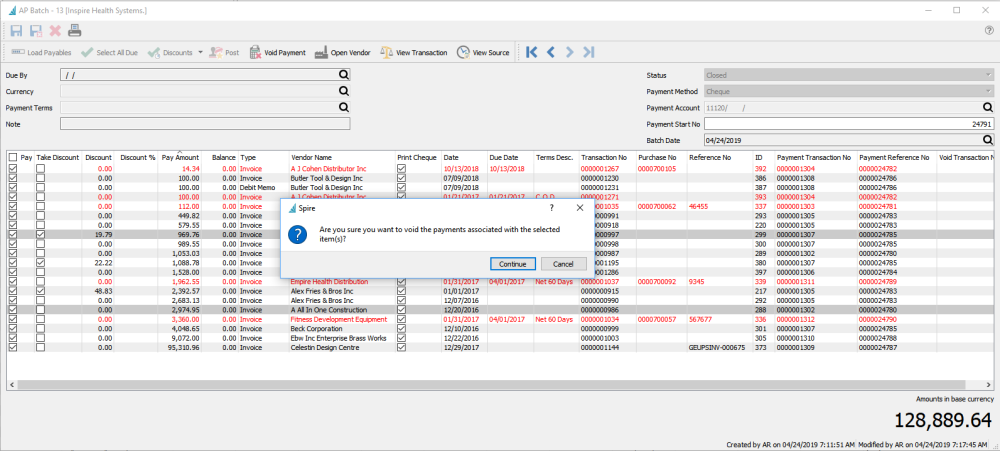Click the Print icon in top toolbar
Viewport: 1000px width, 451px height.
point(75,31)
